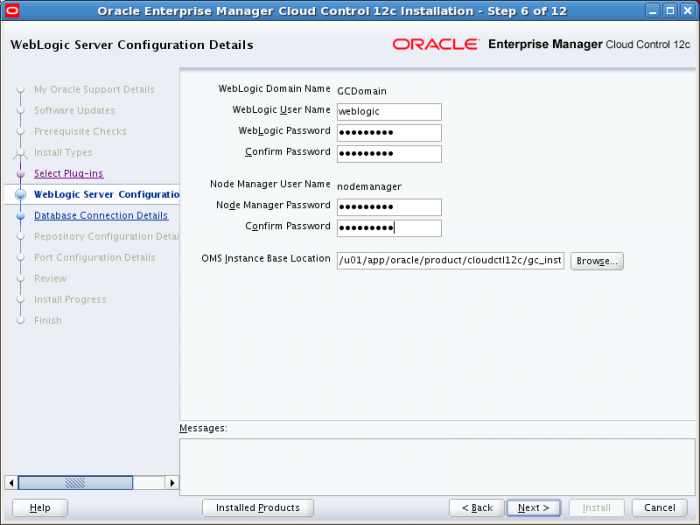
Task: Click Confirm Password field below WebLogic Password
Action: 389,154
